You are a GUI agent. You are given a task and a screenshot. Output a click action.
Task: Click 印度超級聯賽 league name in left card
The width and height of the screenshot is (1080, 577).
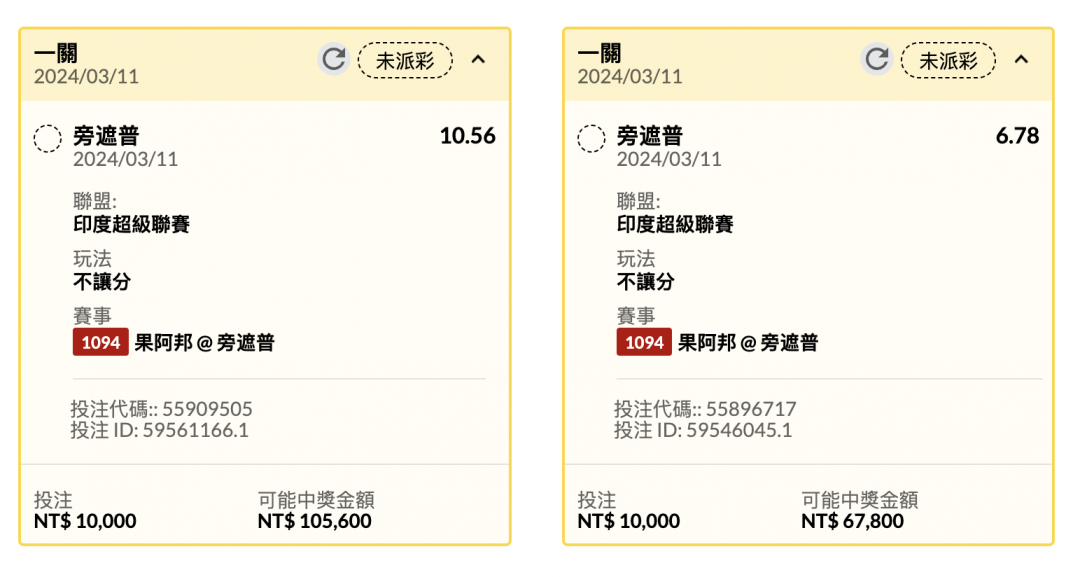click(132, 224)
